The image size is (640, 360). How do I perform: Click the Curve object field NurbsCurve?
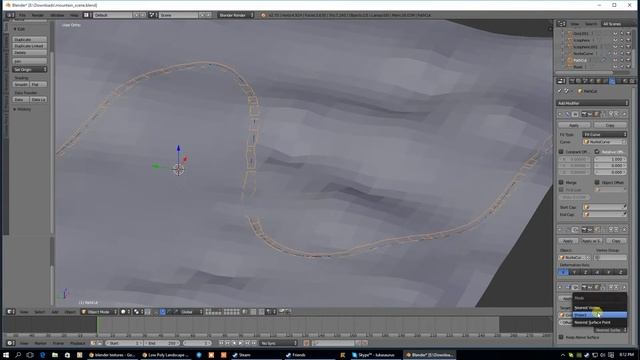604,142
